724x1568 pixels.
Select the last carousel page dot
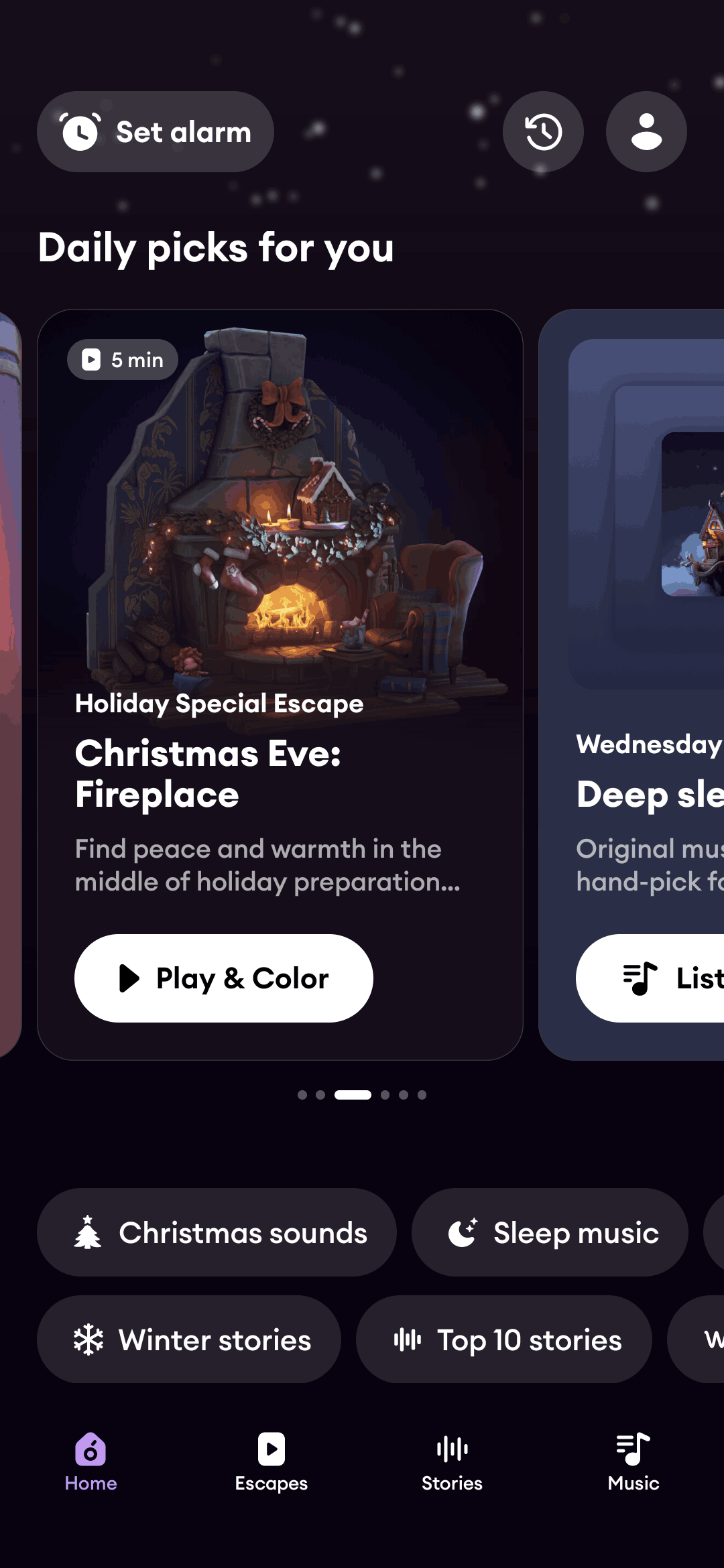pos(422,1095)
